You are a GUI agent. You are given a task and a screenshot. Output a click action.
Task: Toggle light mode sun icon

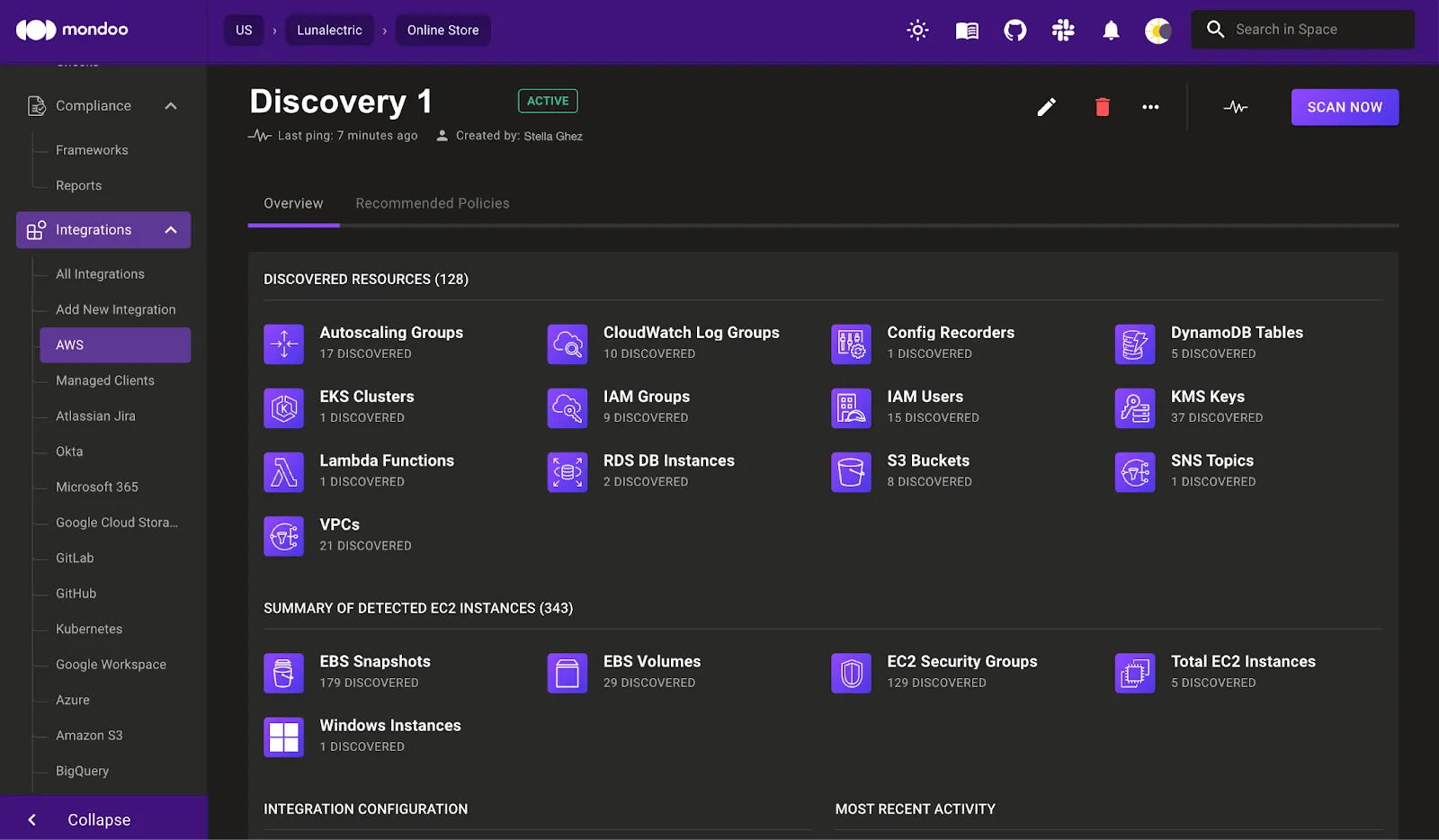point(917,30)
